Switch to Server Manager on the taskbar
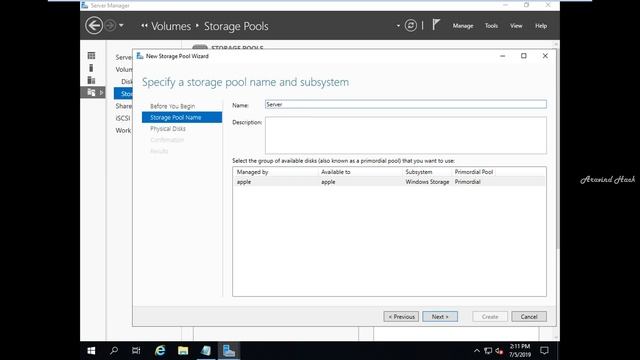The image size is (640, 360). click(229, 351)
